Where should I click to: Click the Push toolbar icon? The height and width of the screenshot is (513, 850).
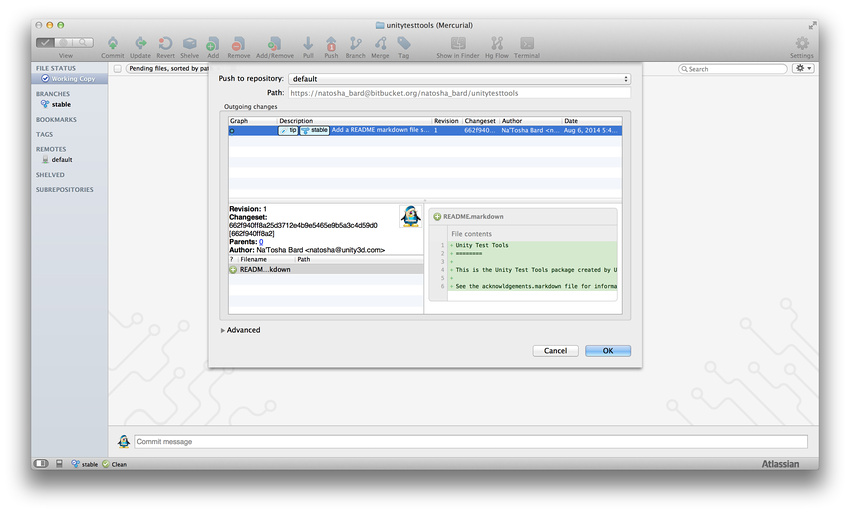[331, 44]
